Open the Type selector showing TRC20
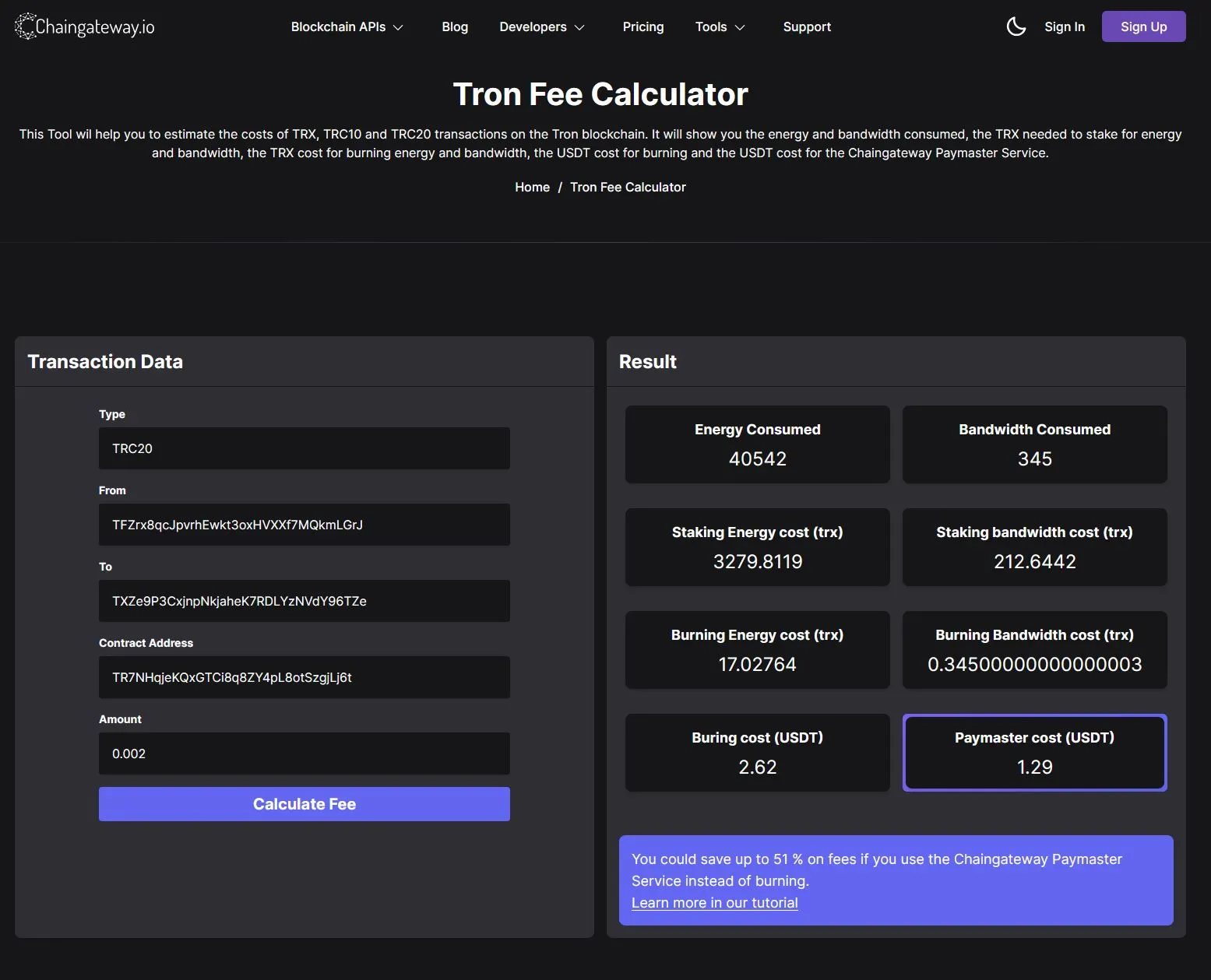Viewport: 1211px width, 980px height. (305, 448)
